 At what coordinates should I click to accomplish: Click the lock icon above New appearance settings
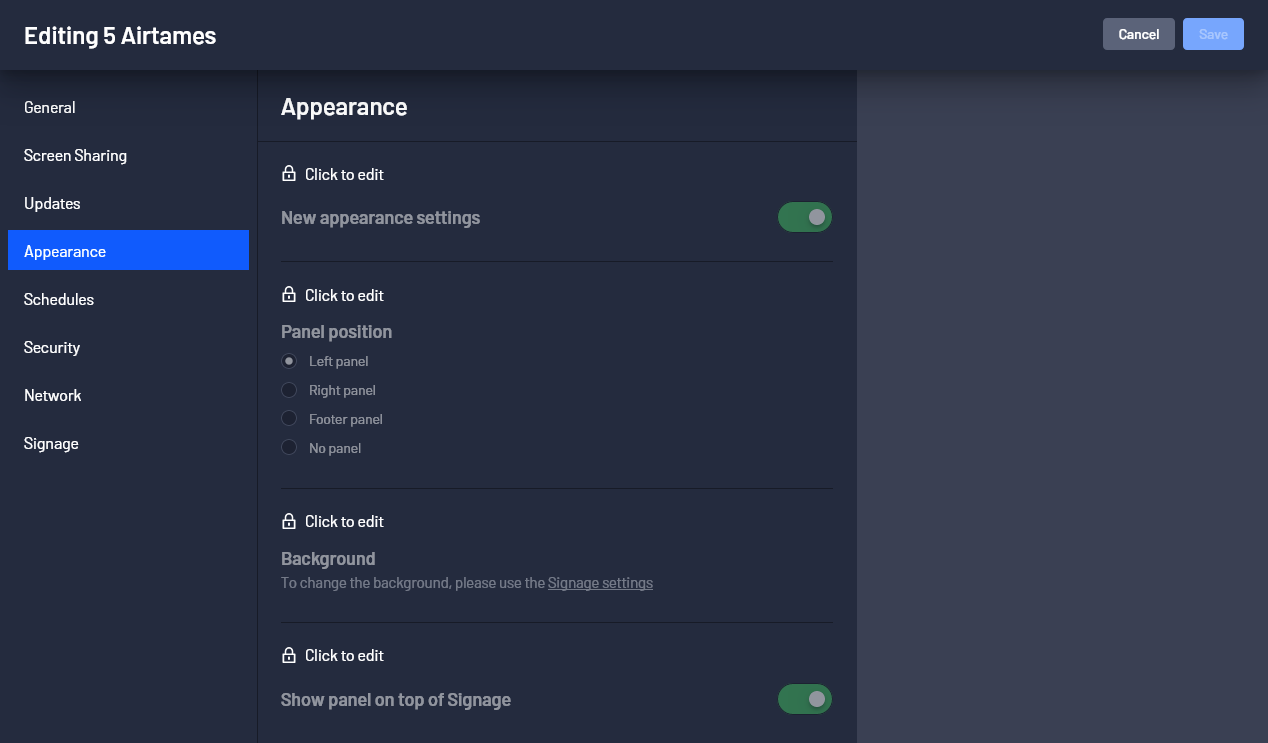289,174
